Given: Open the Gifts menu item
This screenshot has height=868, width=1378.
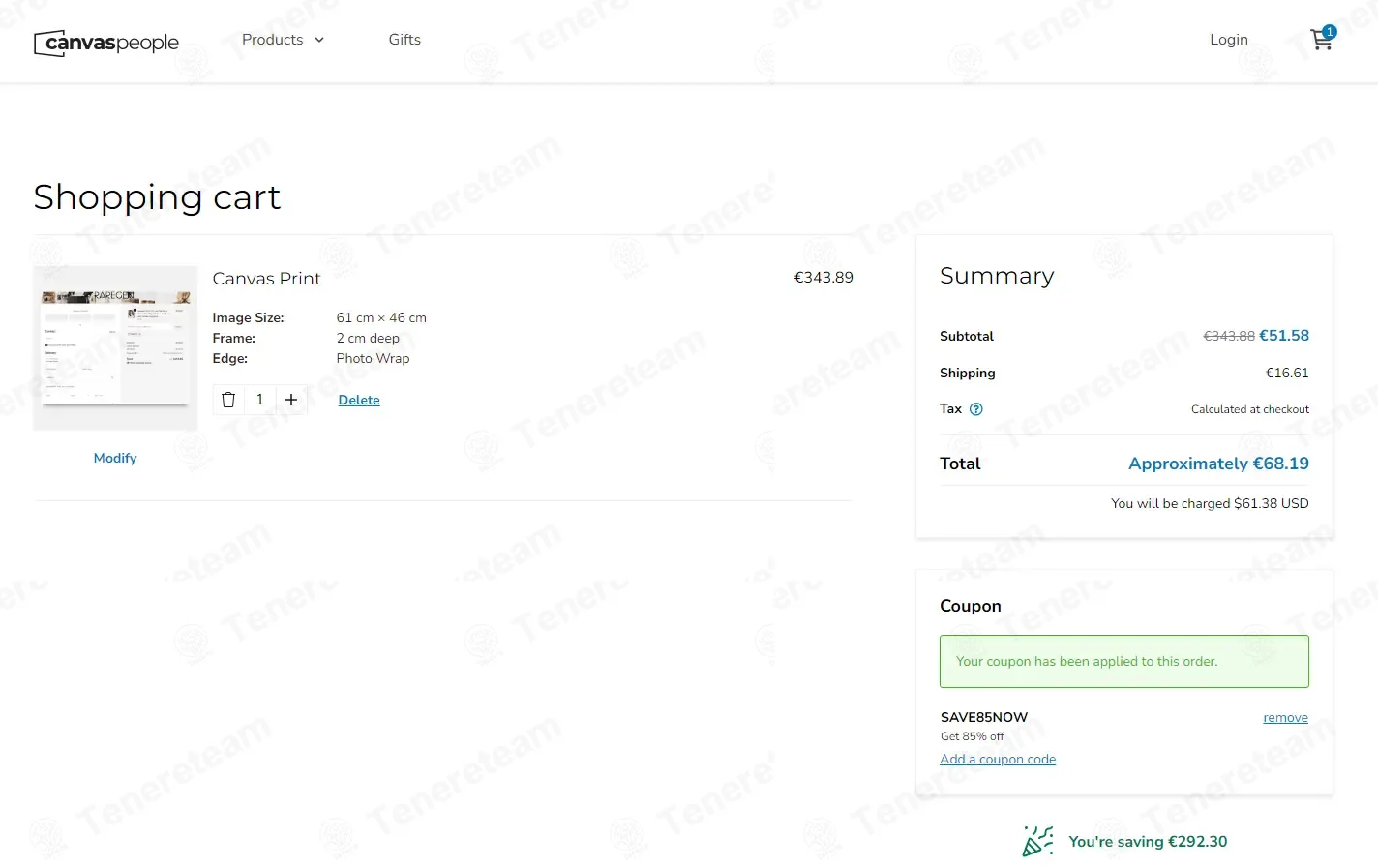Looking at the screenshot, I should [404, 40].
